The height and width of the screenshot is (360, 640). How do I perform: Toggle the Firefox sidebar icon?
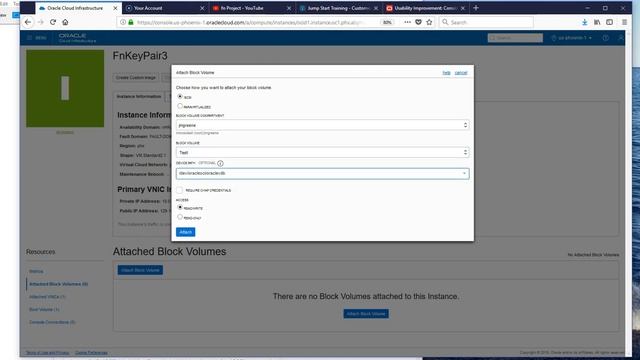[609, 22]
